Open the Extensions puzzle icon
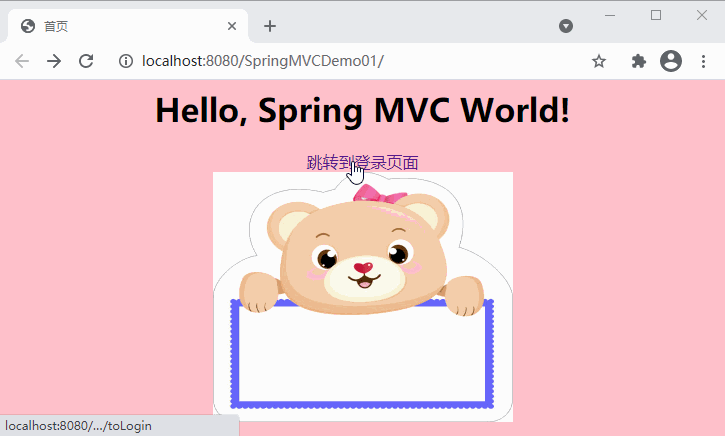 pyautogui.click(x=639, y=61)
